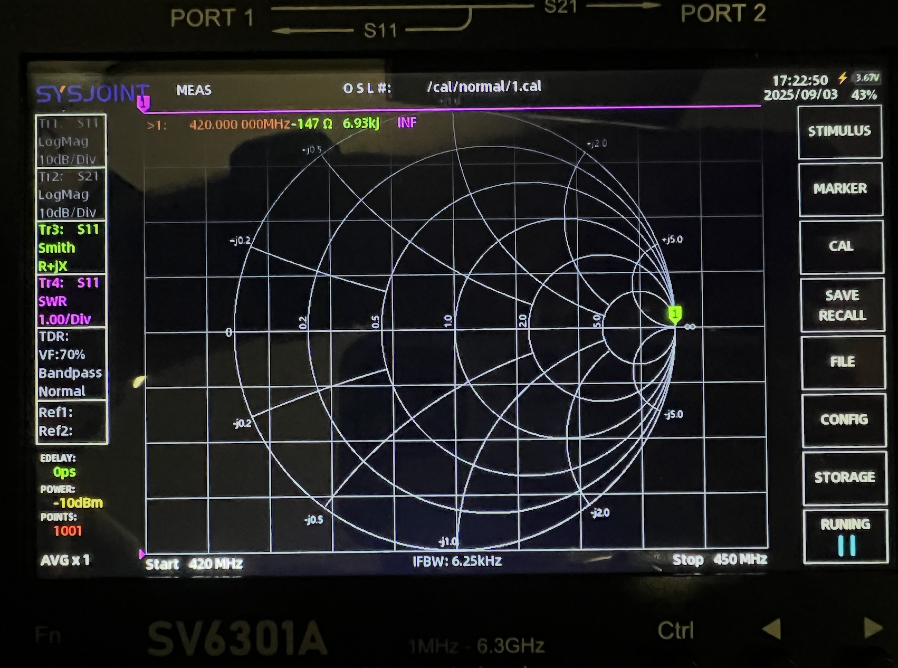Select trace Tr2 S21 LogMag

(x=71, y=194)
